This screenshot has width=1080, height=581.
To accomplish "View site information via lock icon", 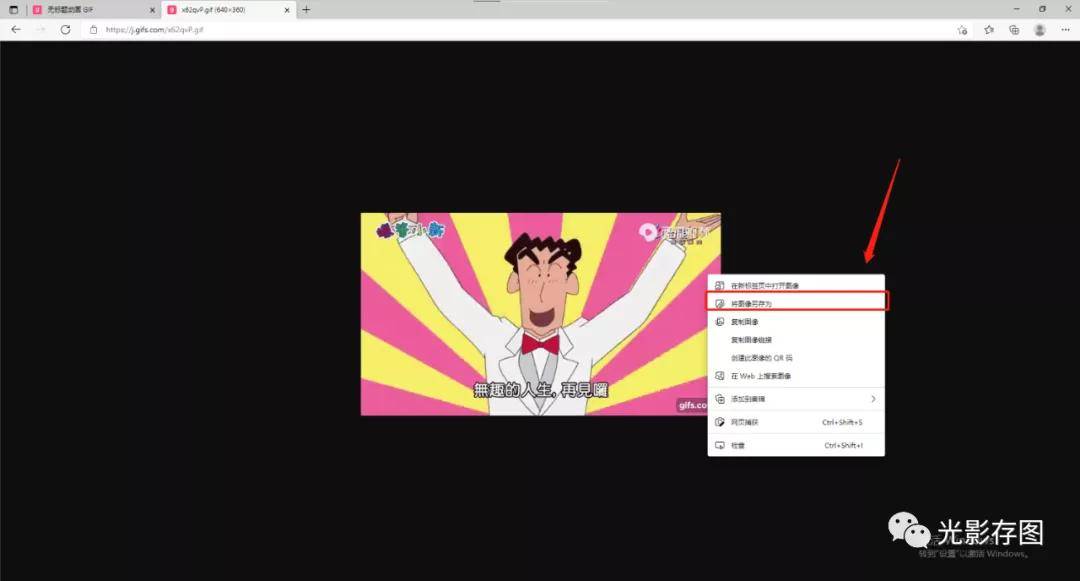I will pos(94,30).
